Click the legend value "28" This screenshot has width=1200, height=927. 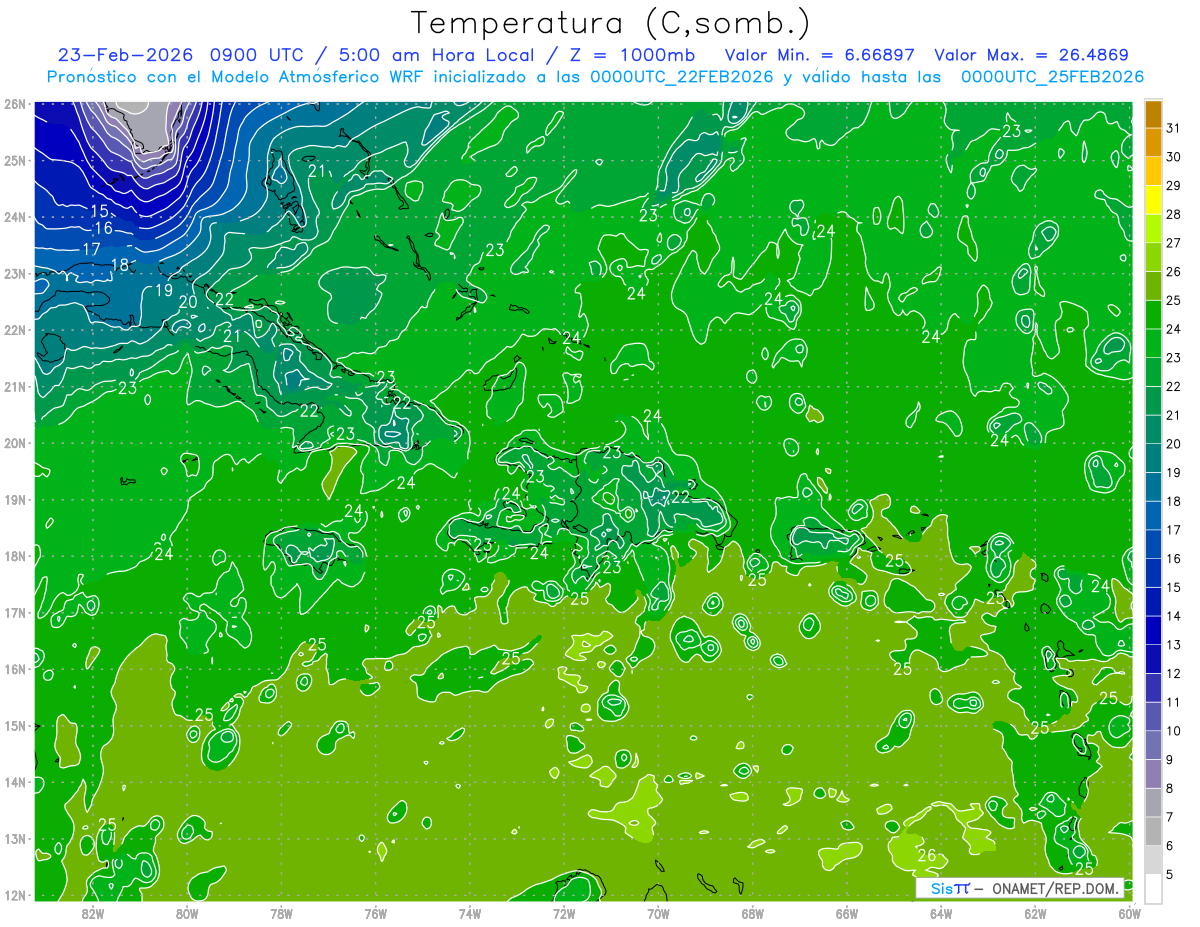tap(1174, 214)
